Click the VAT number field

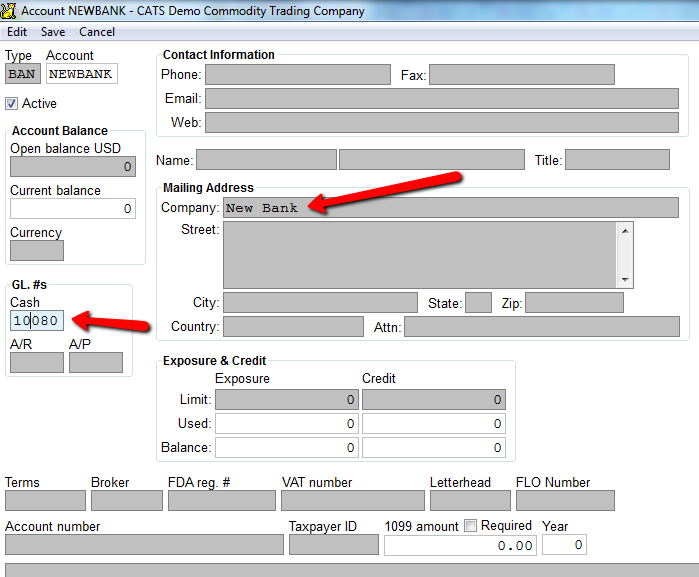tap(353, 500)
